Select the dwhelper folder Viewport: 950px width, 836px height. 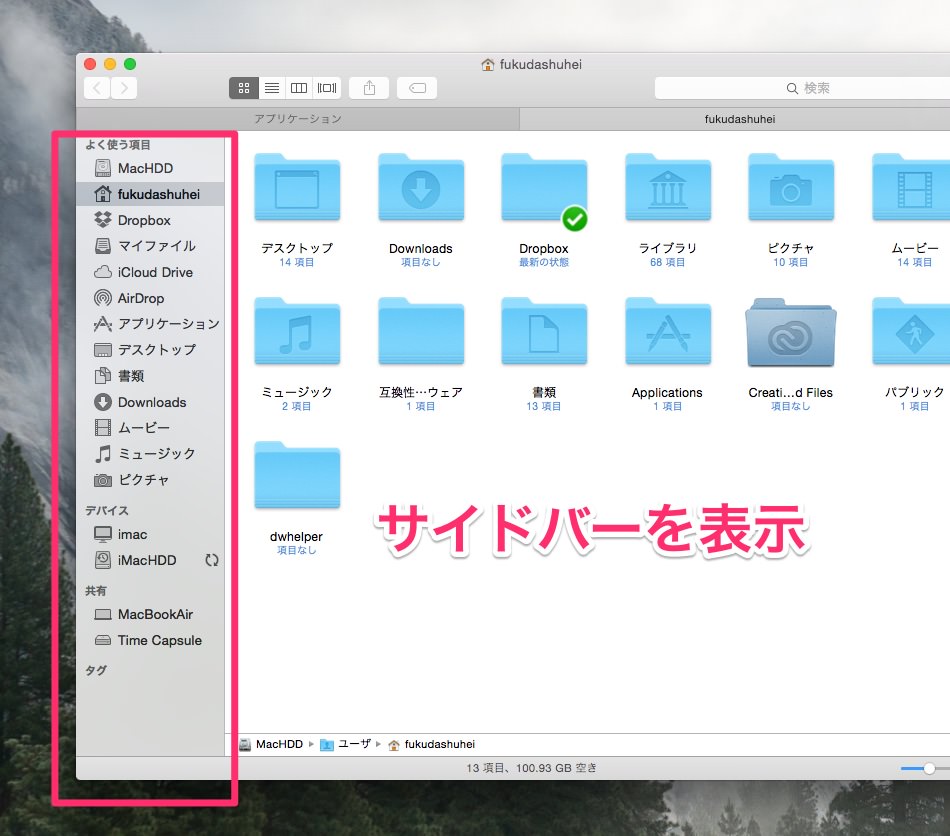click(297, 476)
